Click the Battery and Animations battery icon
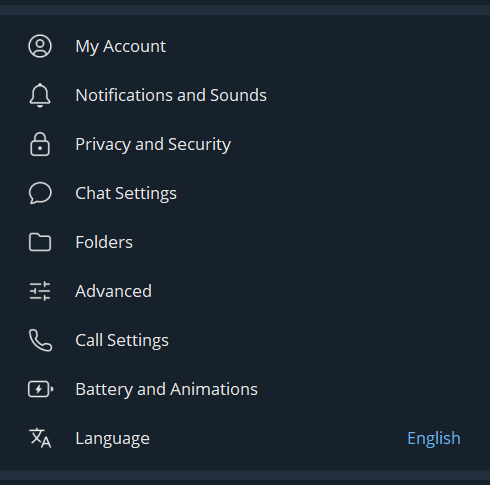Viewport: 490px width, 485px height. [x=41, y=389]
